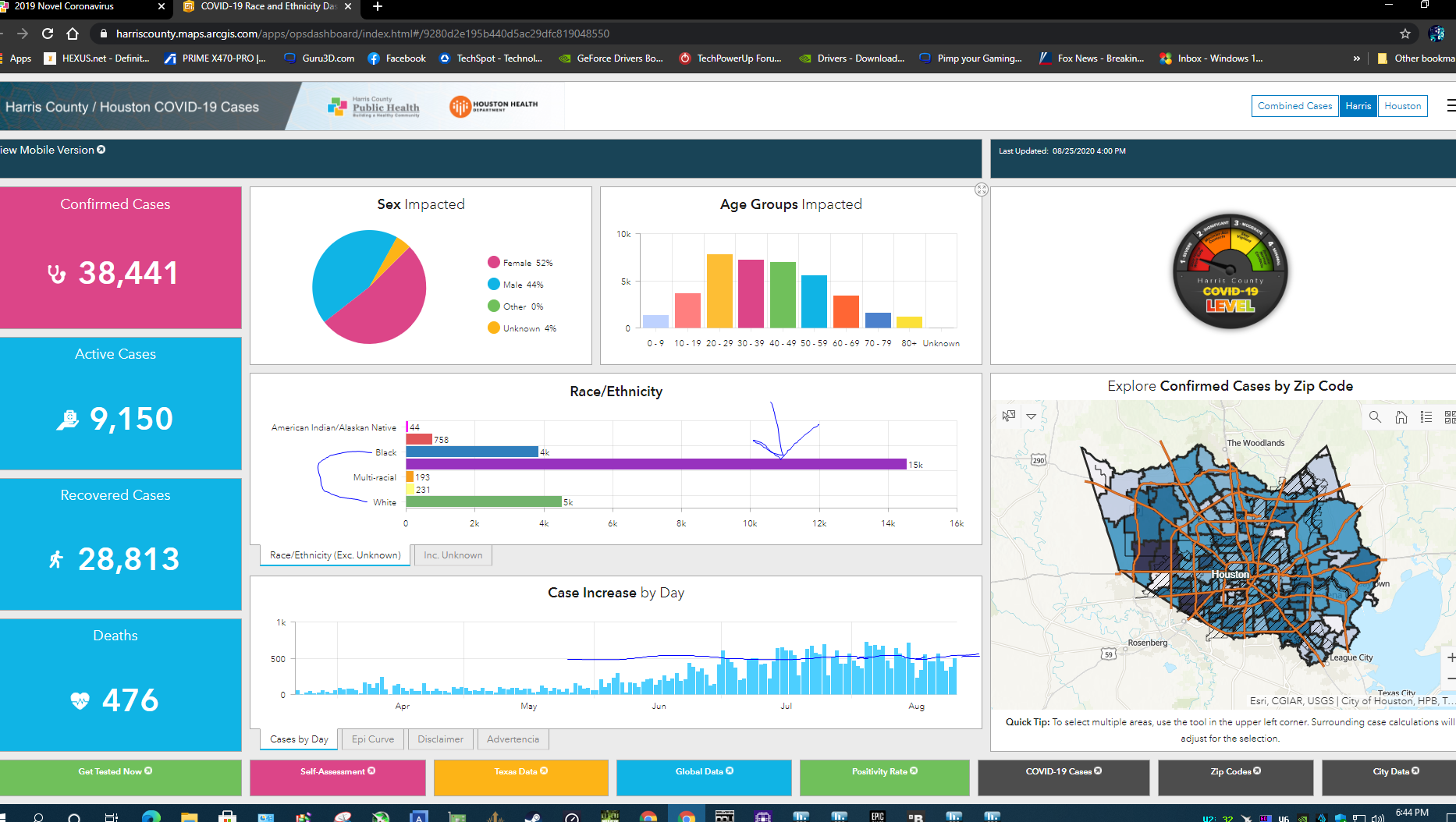1456x822 pixels.
Task: Click the Deaths heartbeat icon
Action: coord(80,700)
